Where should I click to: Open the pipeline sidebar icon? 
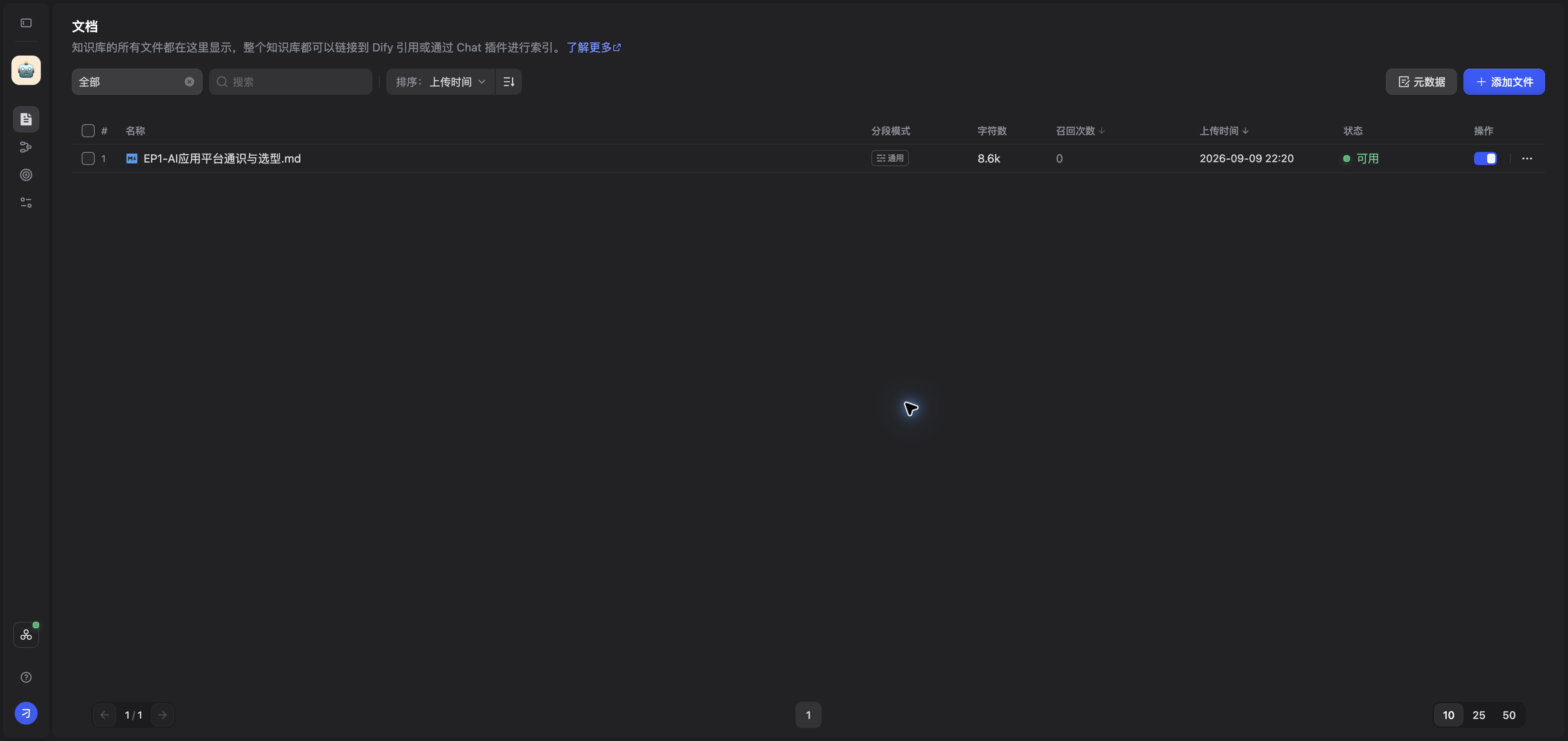tap(26, 147)
